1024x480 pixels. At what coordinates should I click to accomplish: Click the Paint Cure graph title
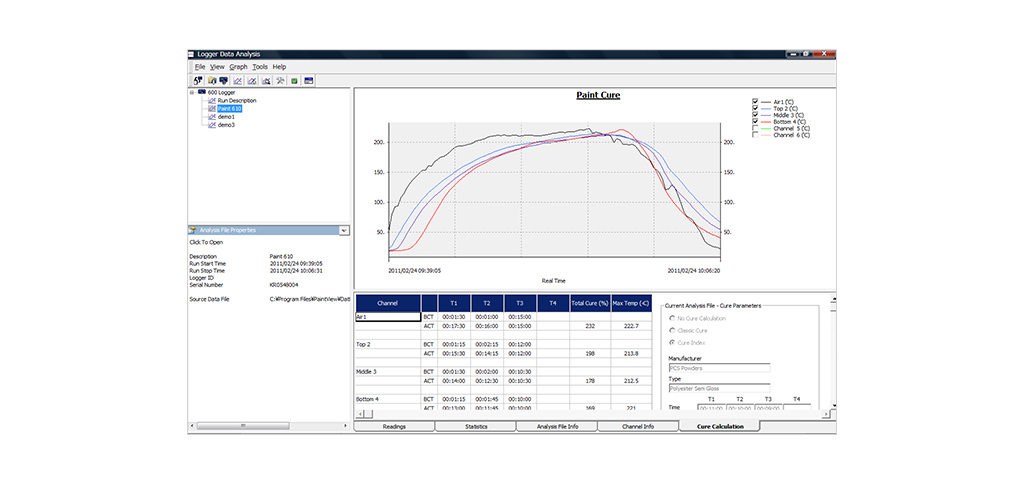click(x=598, y=95)
